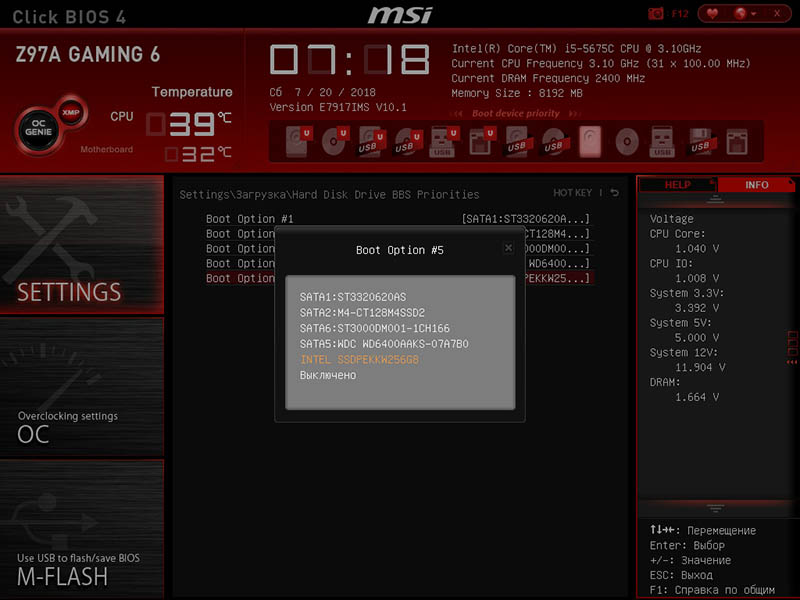Select the UEFI USB hard disk boot icon

click(x=371, y=141)
